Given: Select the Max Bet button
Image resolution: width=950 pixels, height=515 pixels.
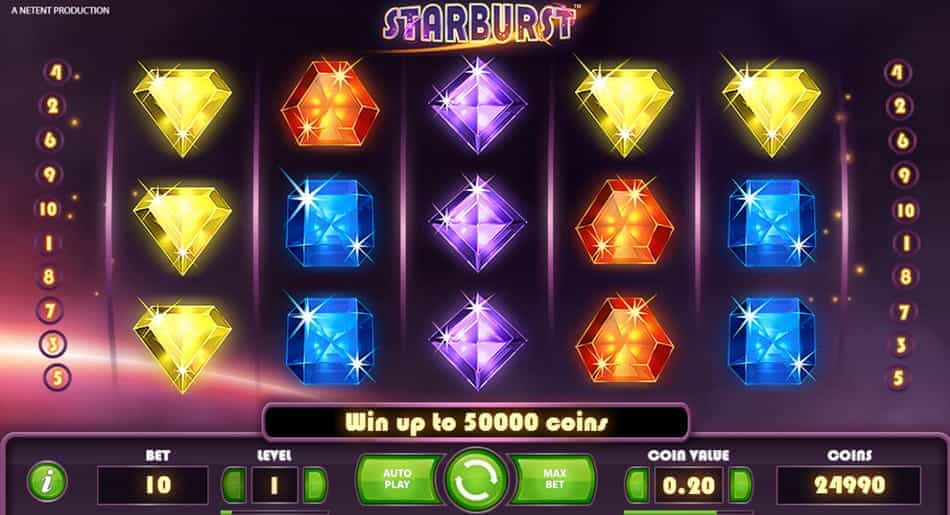Looking at the screenshot, I should click(x=554, y=479).
